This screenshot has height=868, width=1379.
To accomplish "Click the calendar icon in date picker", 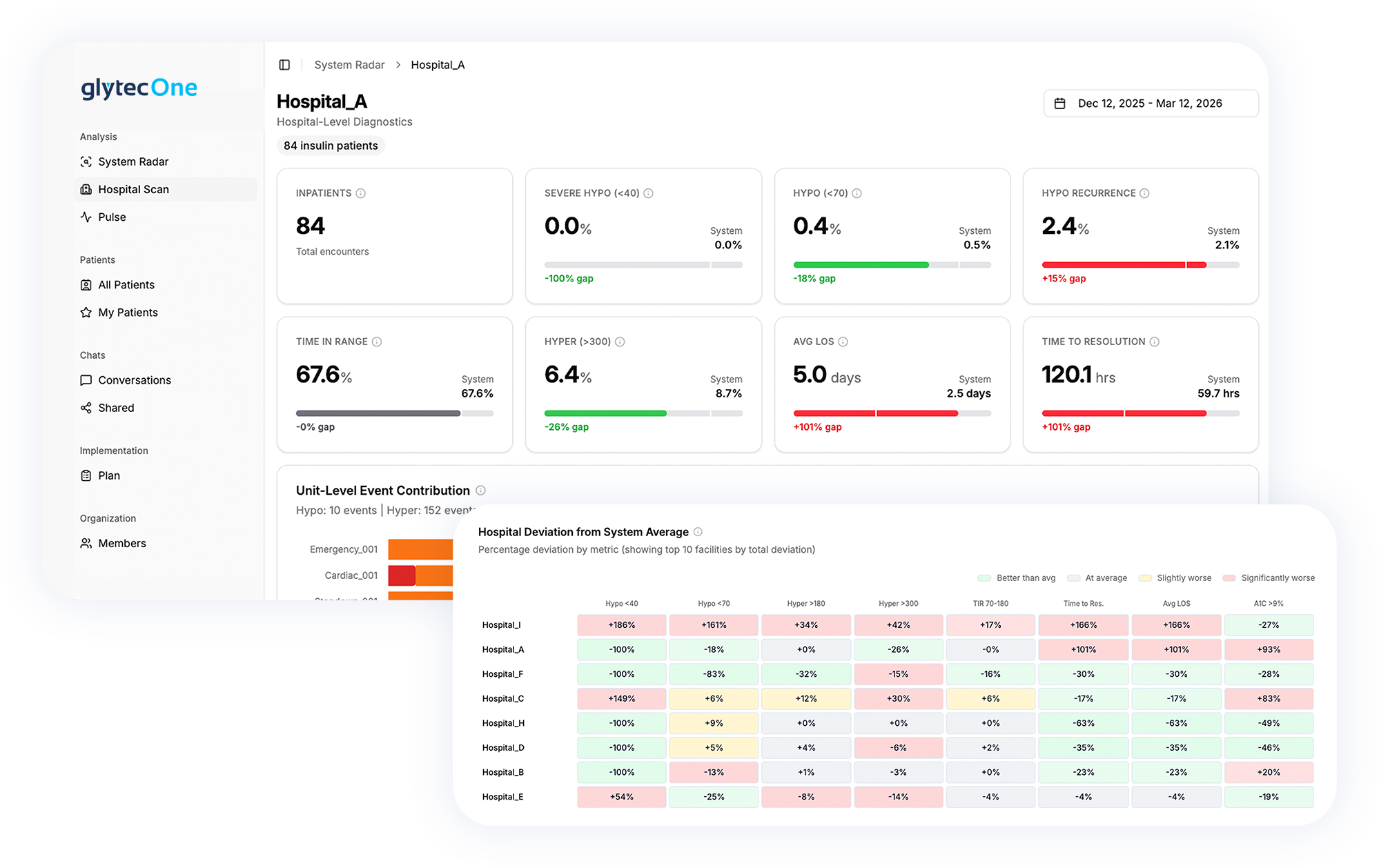I will click(1059, 103).
